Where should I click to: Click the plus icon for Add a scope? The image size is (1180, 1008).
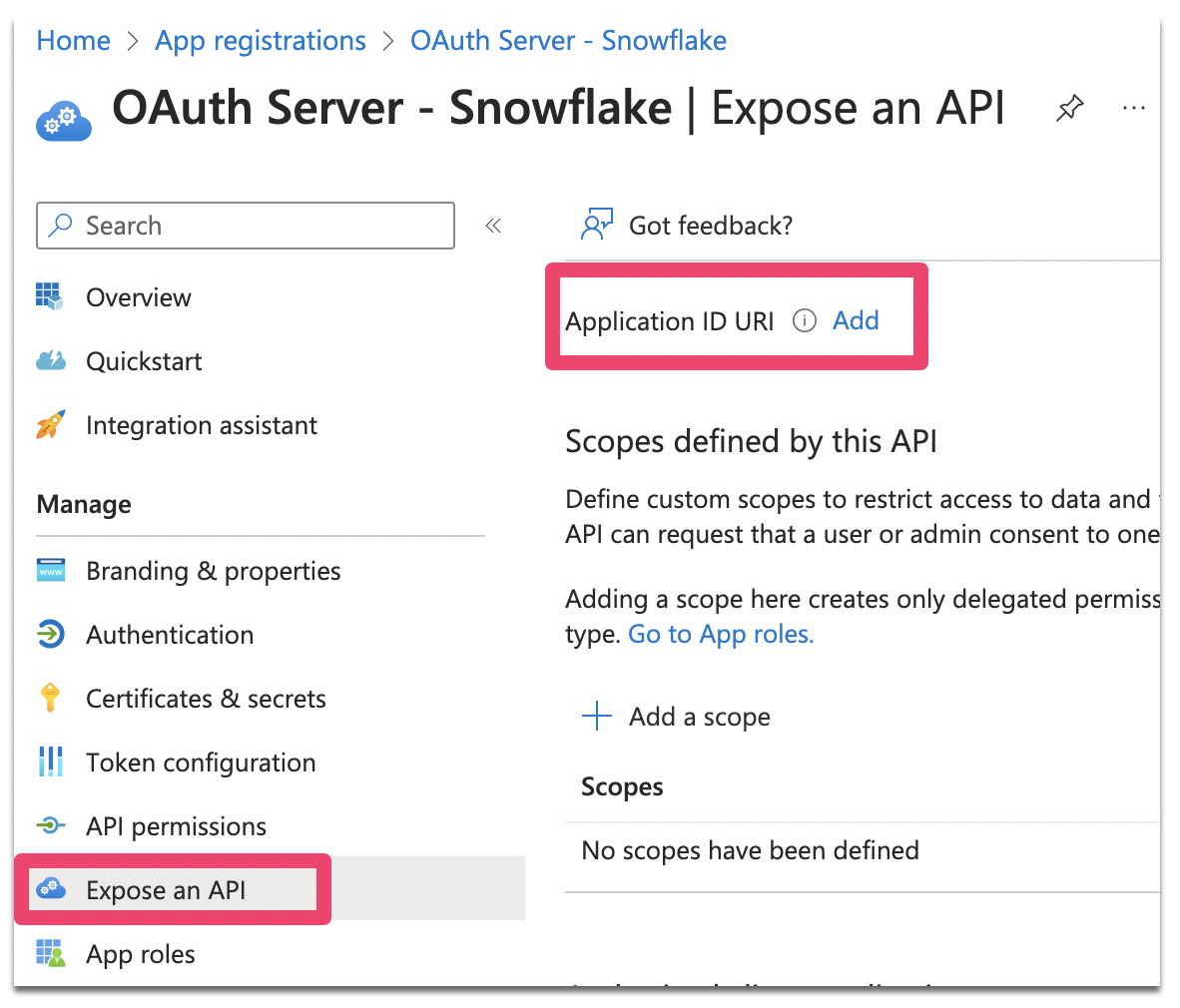coord(597,717)
